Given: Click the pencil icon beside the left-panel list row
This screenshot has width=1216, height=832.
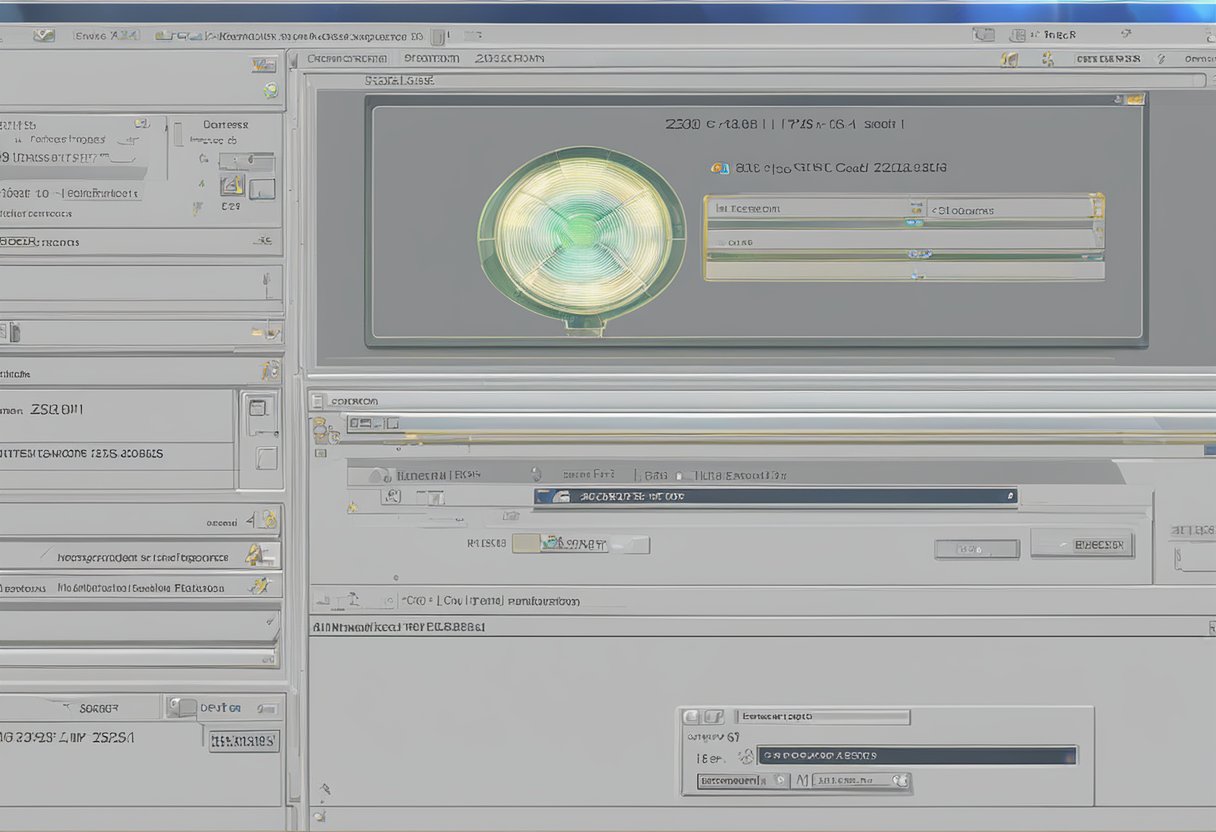Looking at the screenshot, I should [254, 554].
